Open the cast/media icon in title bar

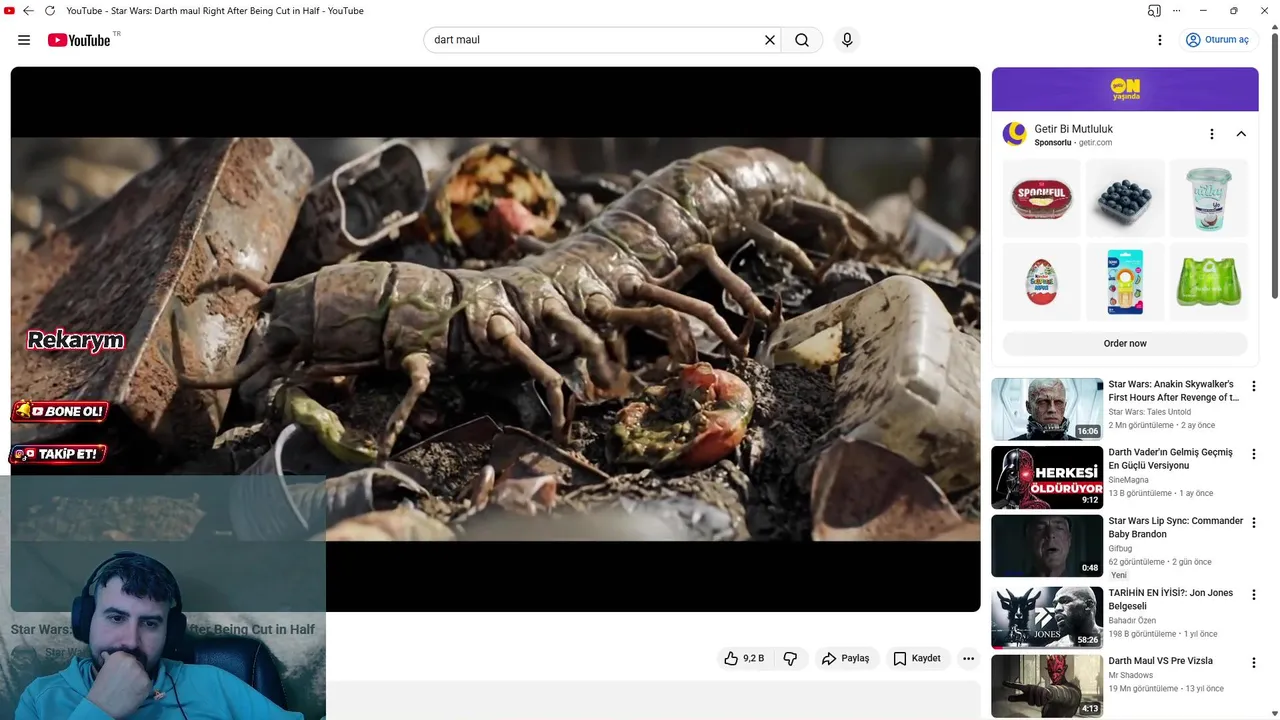click(1155, 11)
